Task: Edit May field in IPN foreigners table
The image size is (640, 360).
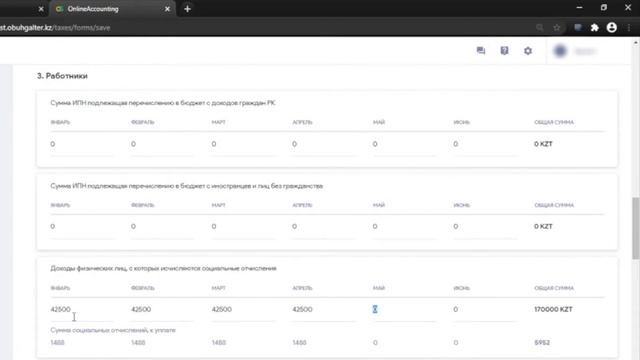Action: click(404, 227)
